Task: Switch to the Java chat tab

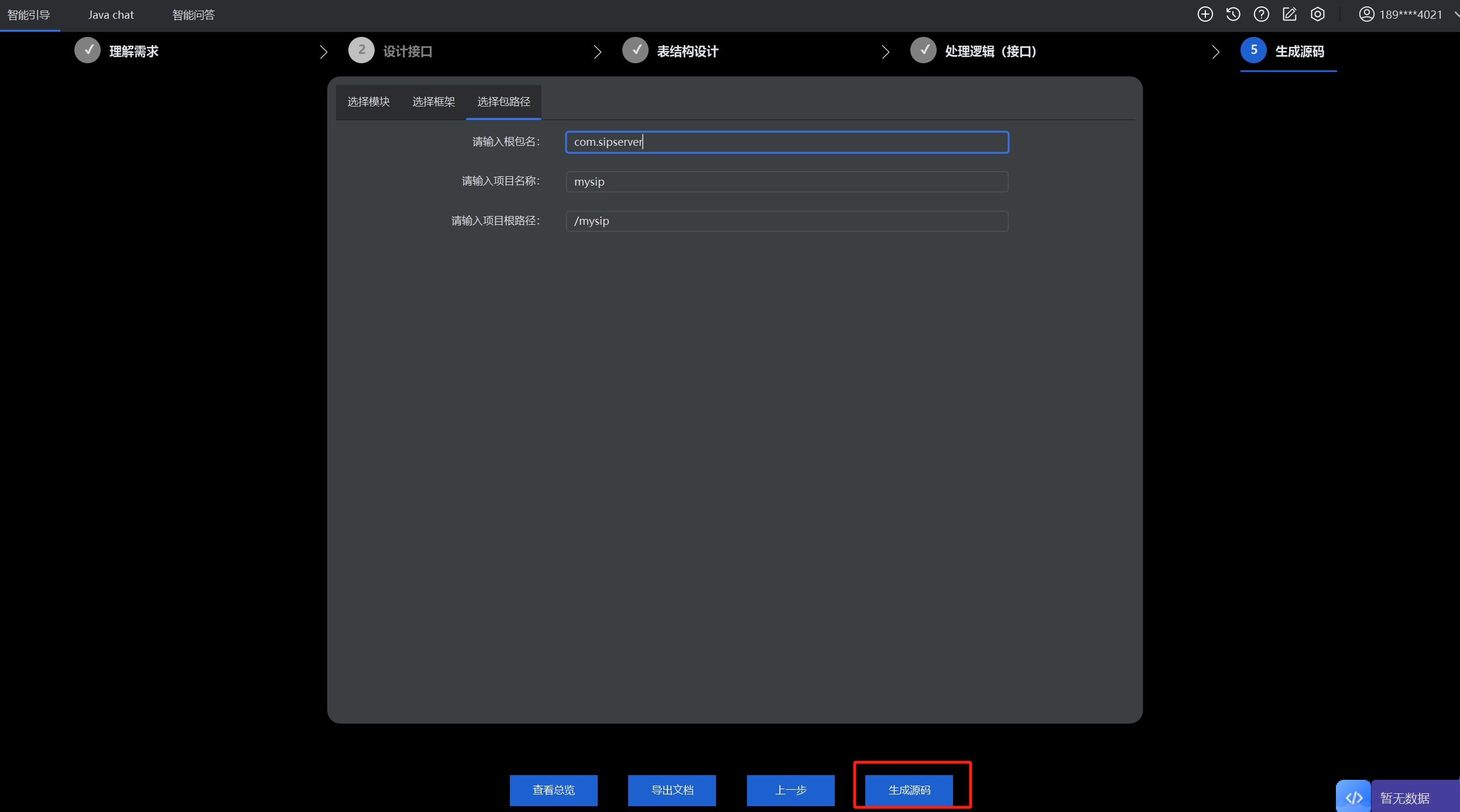Action: click(x=111, y=15)
